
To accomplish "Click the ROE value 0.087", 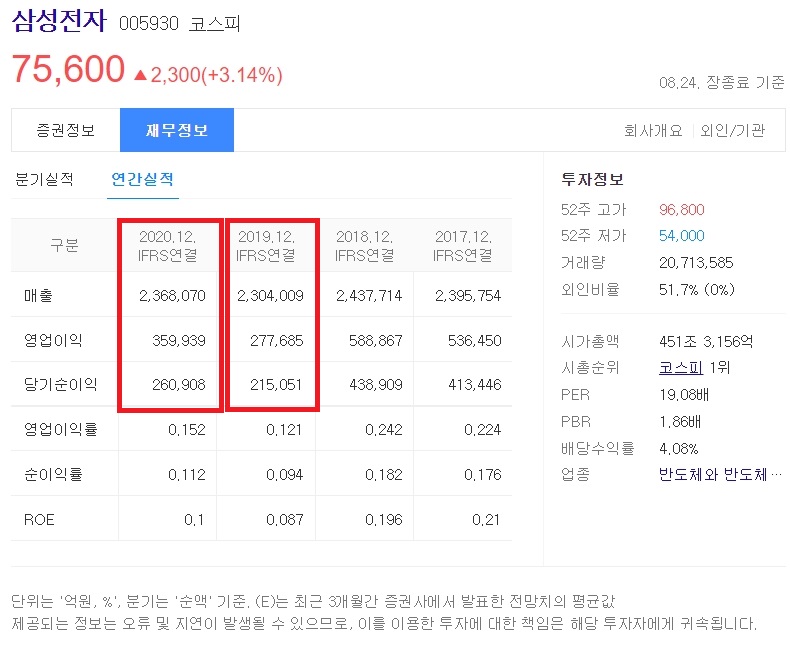I will pyautogui.click(x=285, y=520).
